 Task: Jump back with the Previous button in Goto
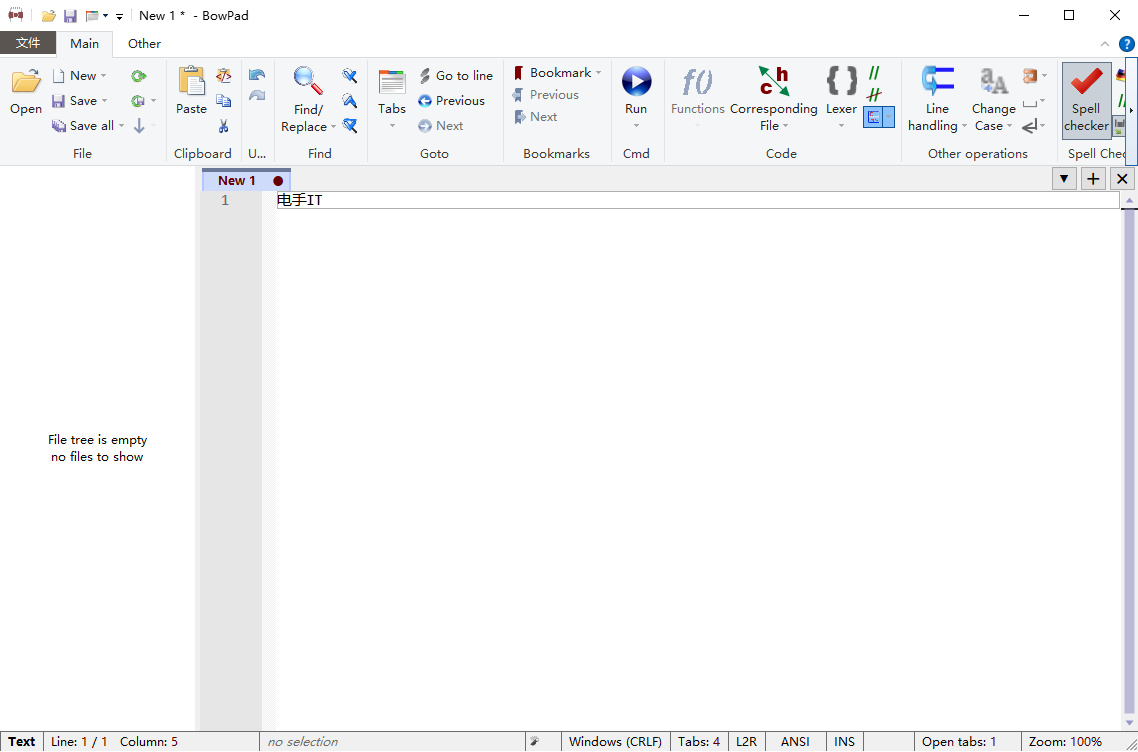tap(451, 101)
